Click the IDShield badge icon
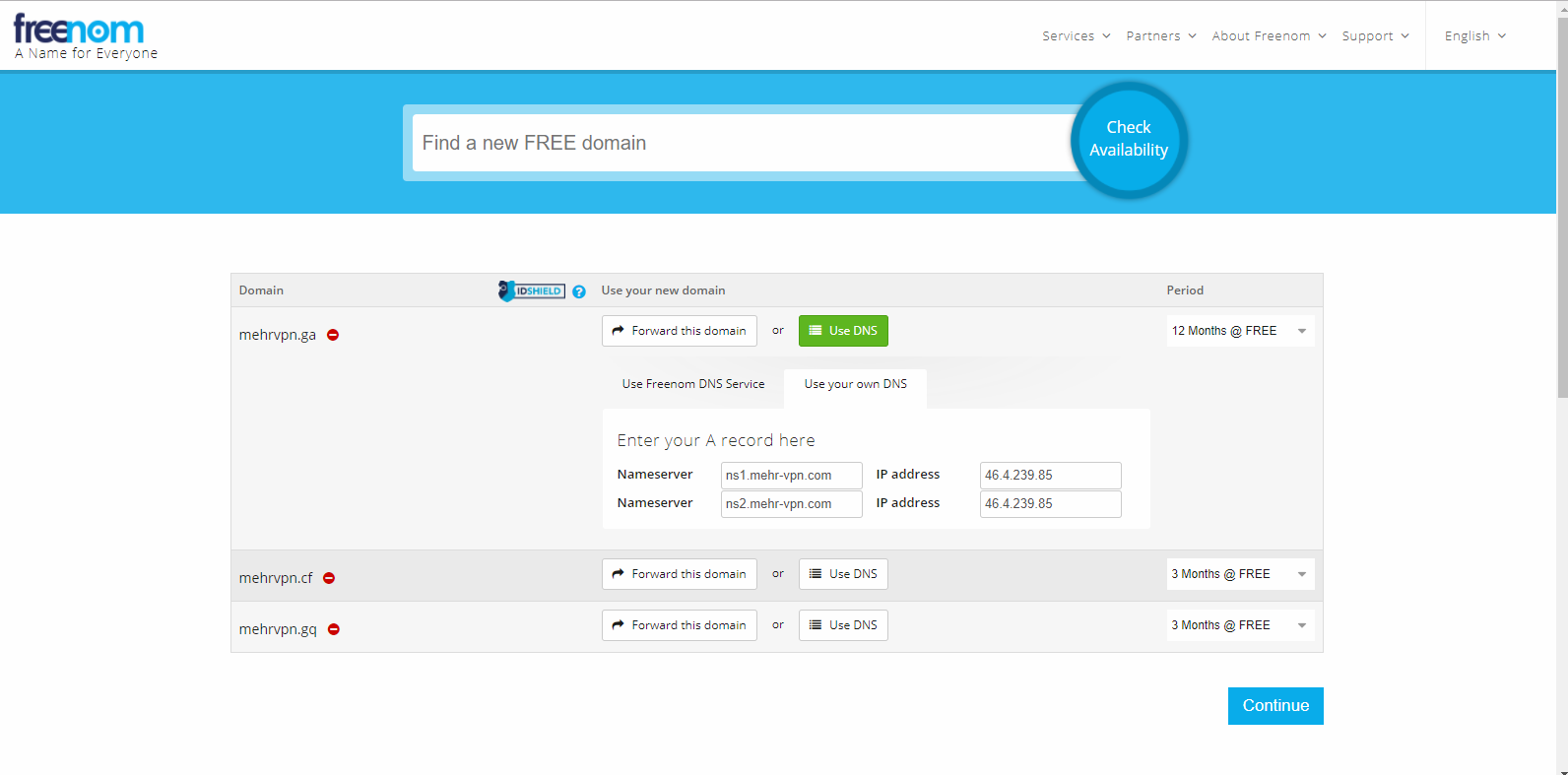The image size is (1568, 775). (532, 291)
